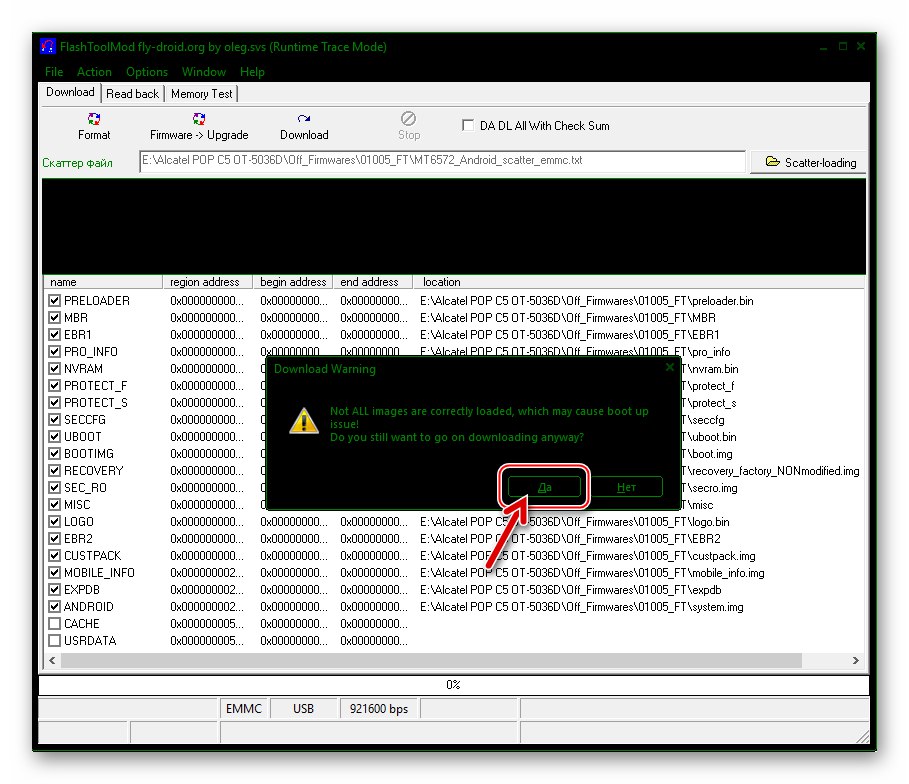Open the Help menu
This screenshot has width=909, height=784.
[x=252, y=72]
